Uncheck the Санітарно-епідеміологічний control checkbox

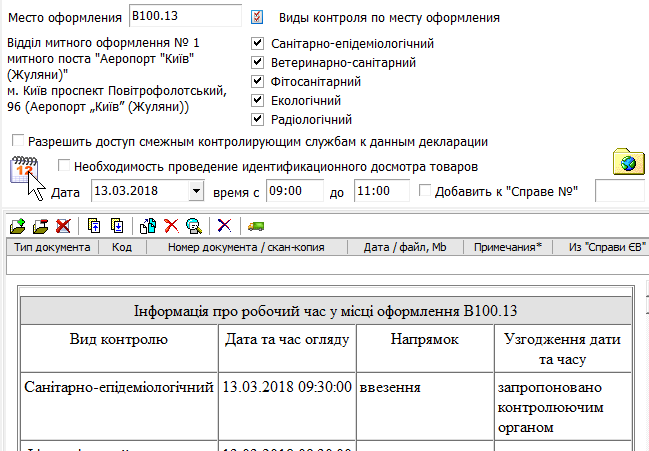point(259,44)
